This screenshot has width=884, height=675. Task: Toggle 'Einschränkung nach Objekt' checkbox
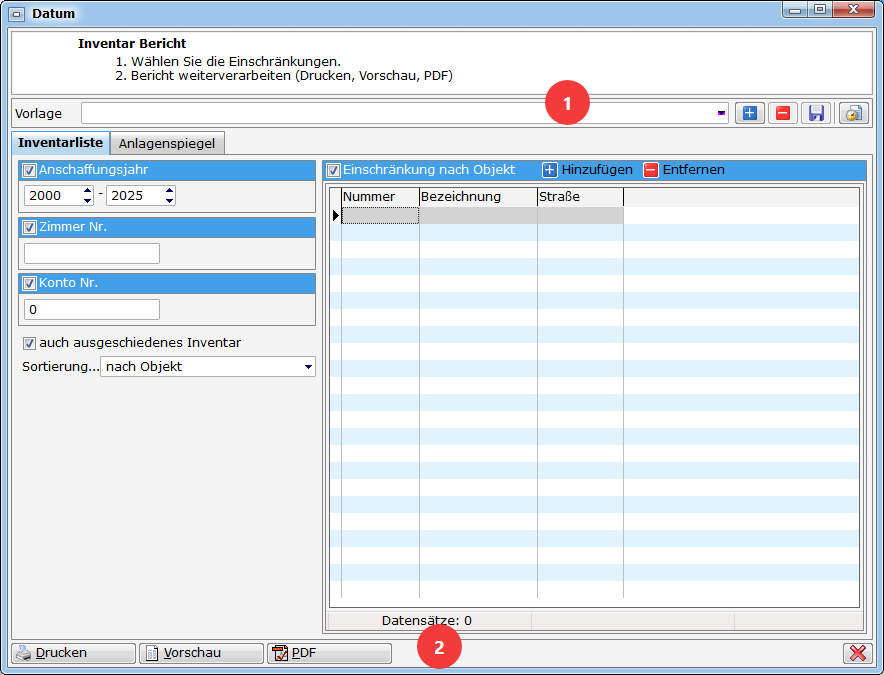333,170
